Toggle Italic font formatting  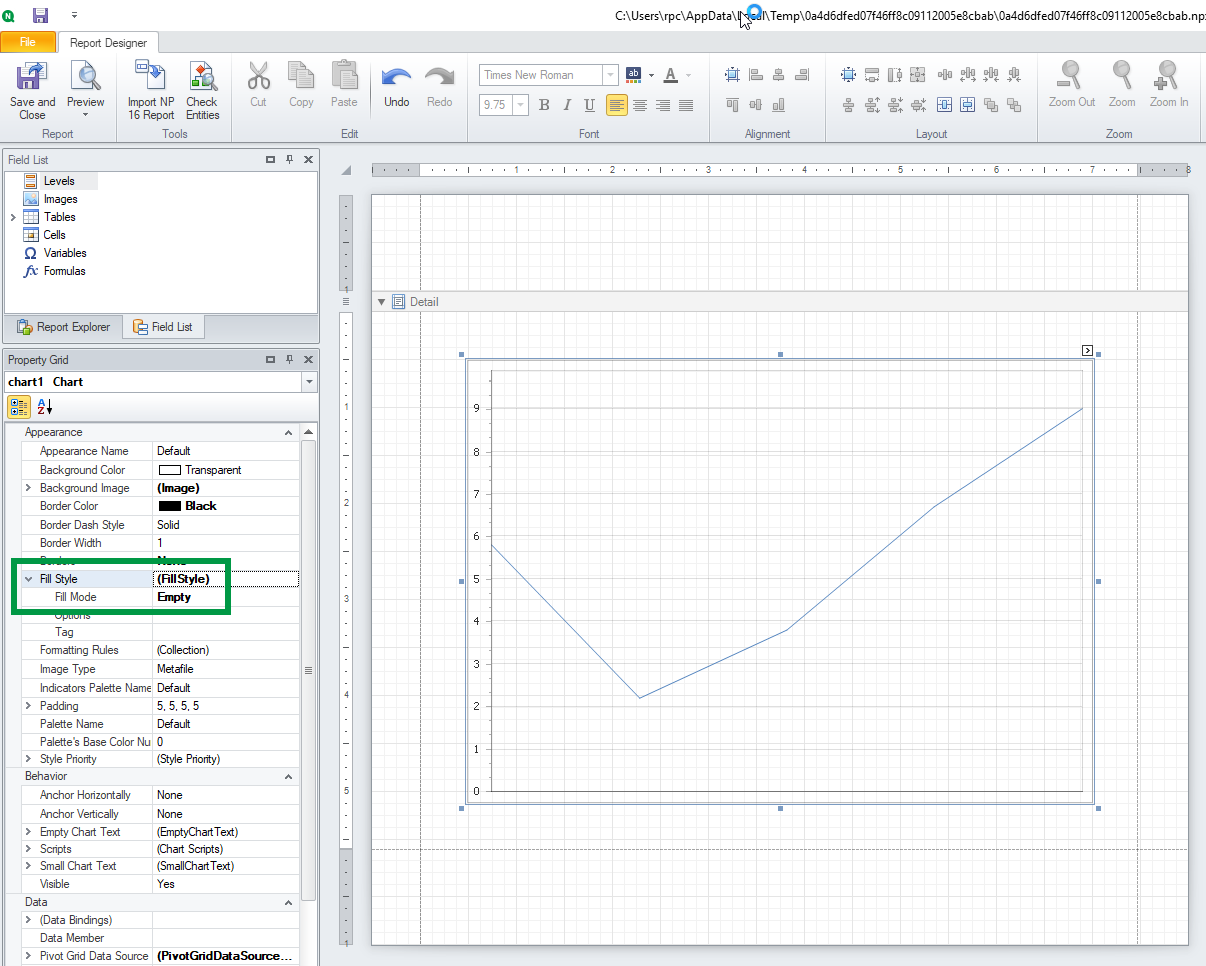(x=567, y=105)
